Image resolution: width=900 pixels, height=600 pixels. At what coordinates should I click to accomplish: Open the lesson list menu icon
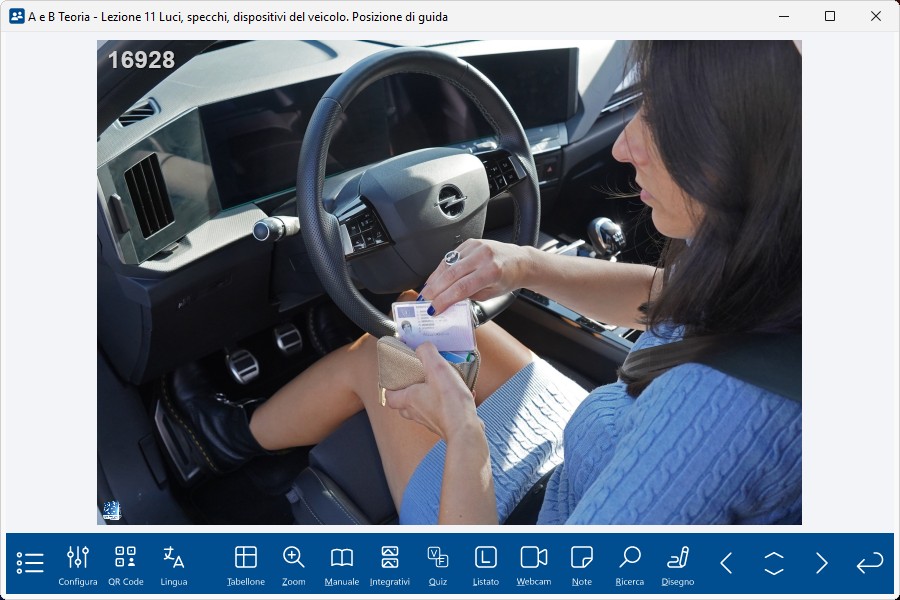coord(30,563)
